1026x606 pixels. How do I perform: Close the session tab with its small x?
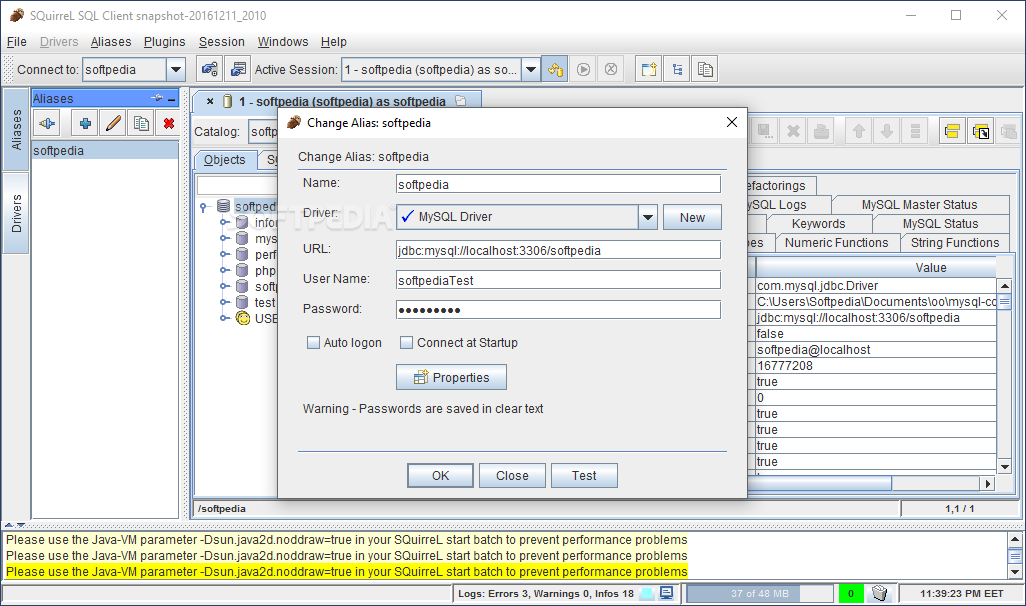coord(210,101)
